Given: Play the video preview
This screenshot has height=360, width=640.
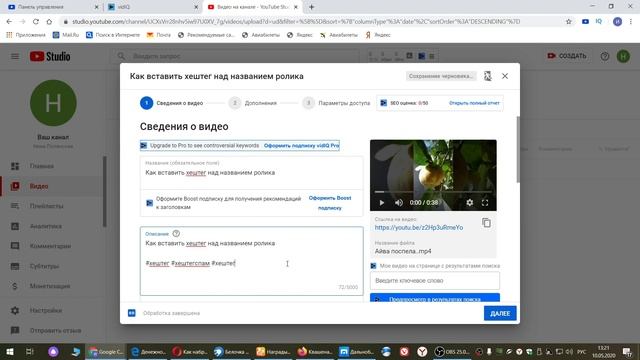Looking at the screenshot, I should (382, 202).
